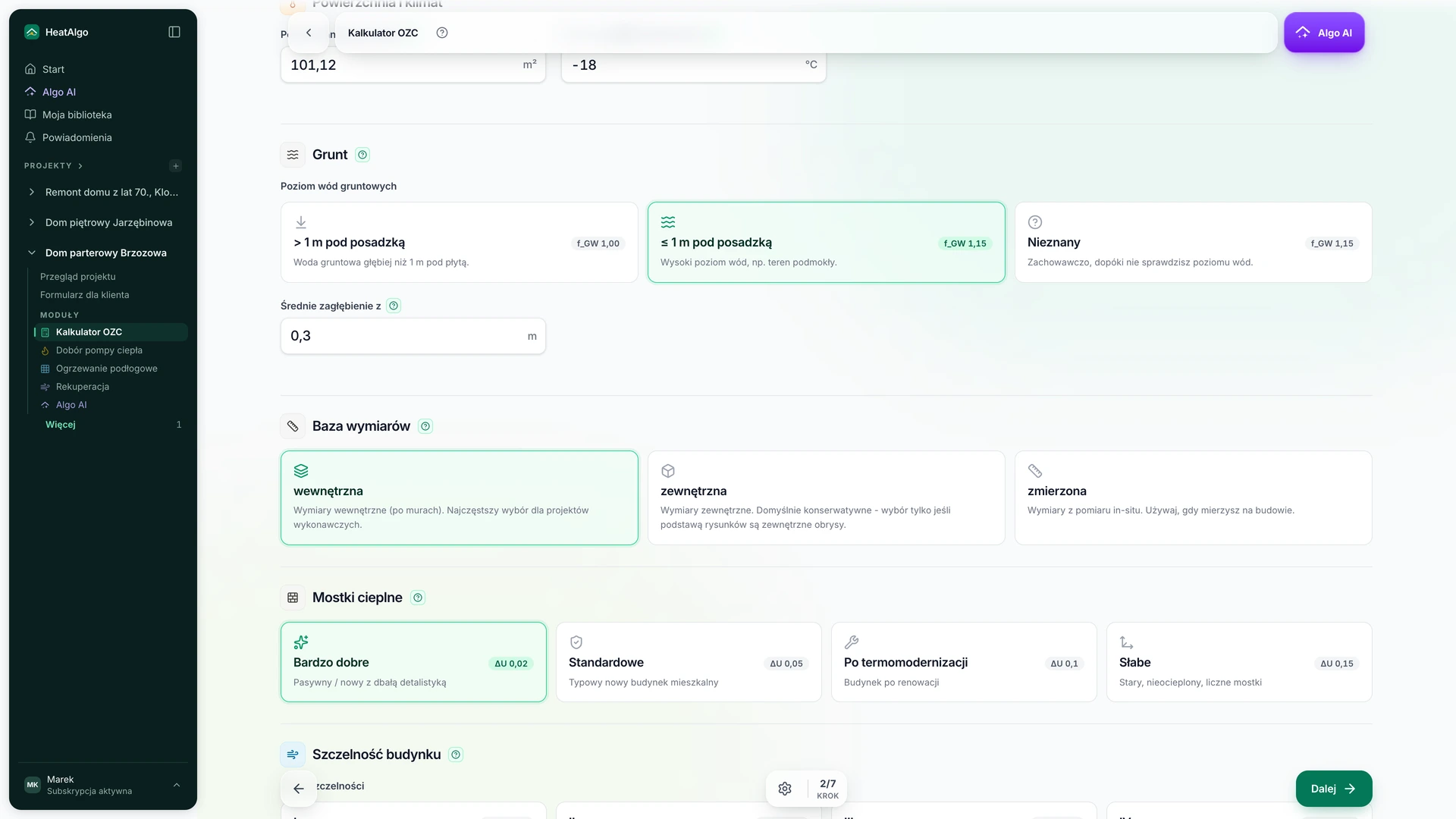Select Nieznany groundwater level option
This screenshot has height=819, width=1456.
pyautogui.click(x=1194, y=242)
